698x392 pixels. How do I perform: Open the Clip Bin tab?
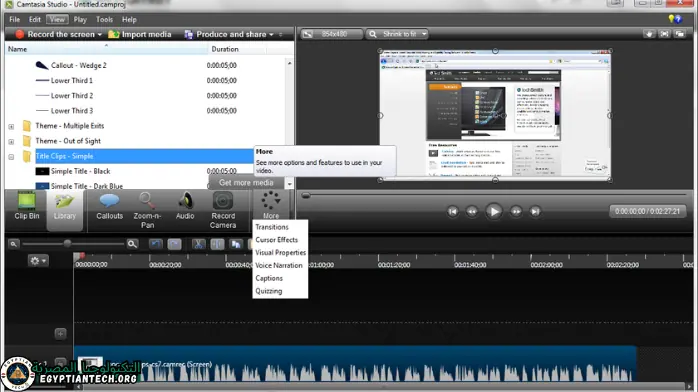click(27, 206)
